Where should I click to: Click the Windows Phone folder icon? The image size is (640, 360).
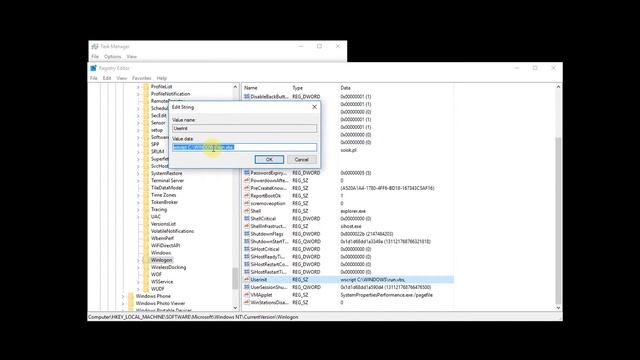[x=131, y=296]
